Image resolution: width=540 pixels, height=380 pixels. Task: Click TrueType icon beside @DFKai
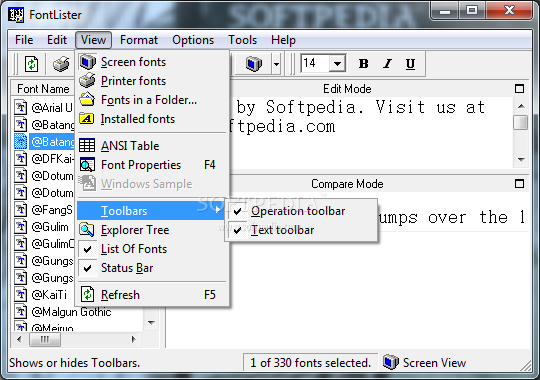(21, 159)
